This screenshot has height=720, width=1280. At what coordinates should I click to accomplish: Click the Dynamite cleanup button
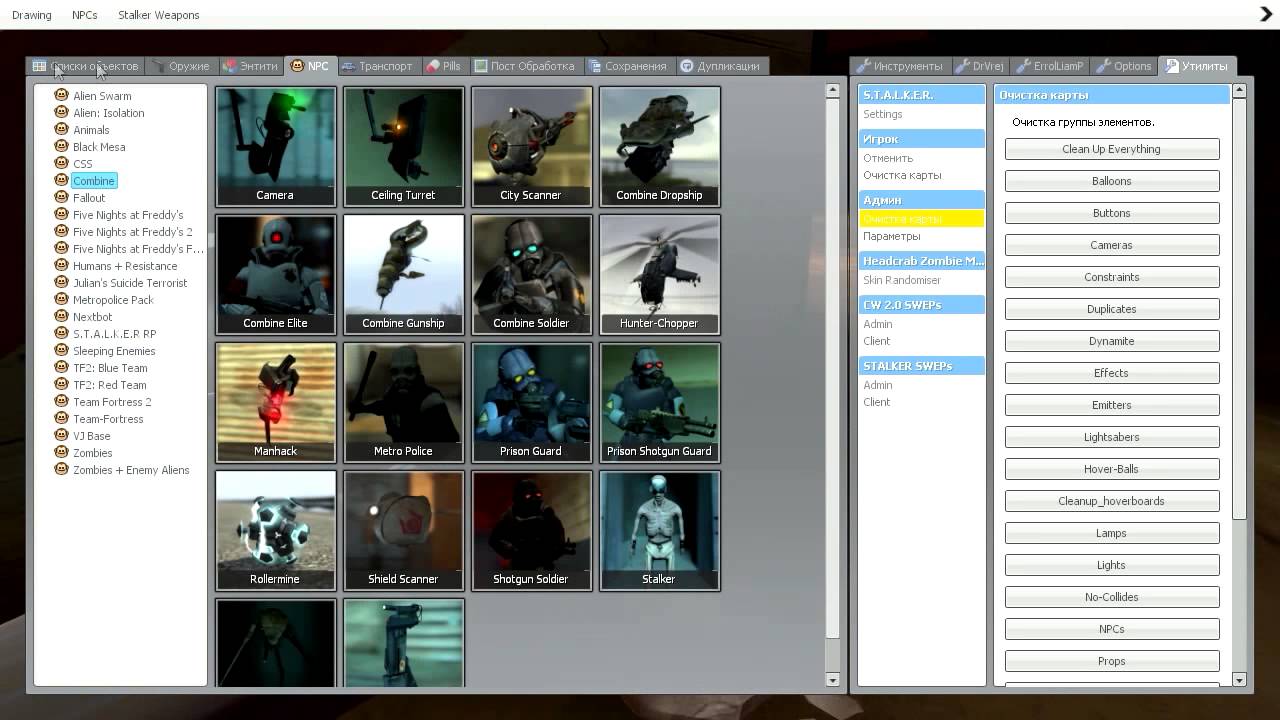coord(1112,341)
